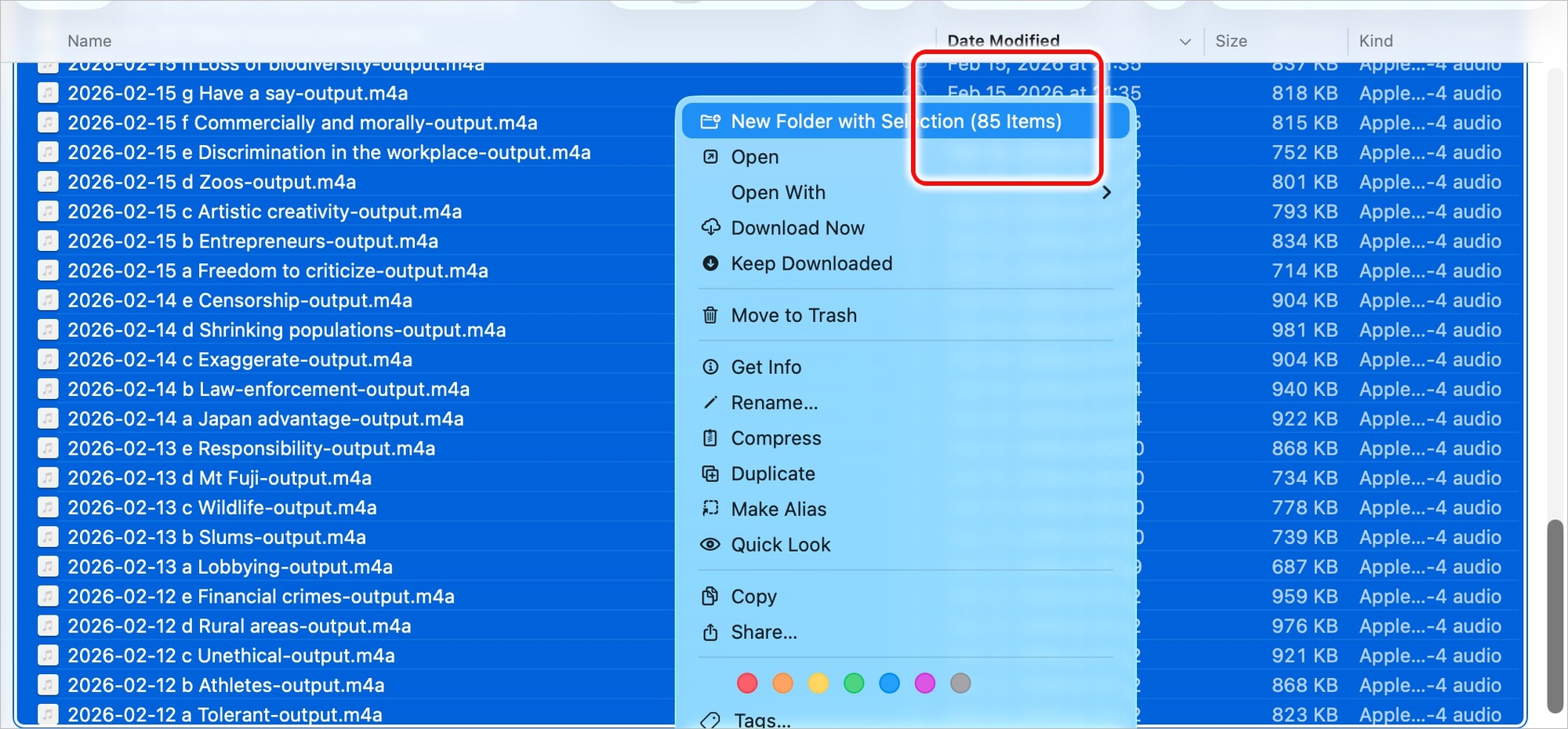
Task: Sort files by the Name column header
Action: click(x=89, y=41)
